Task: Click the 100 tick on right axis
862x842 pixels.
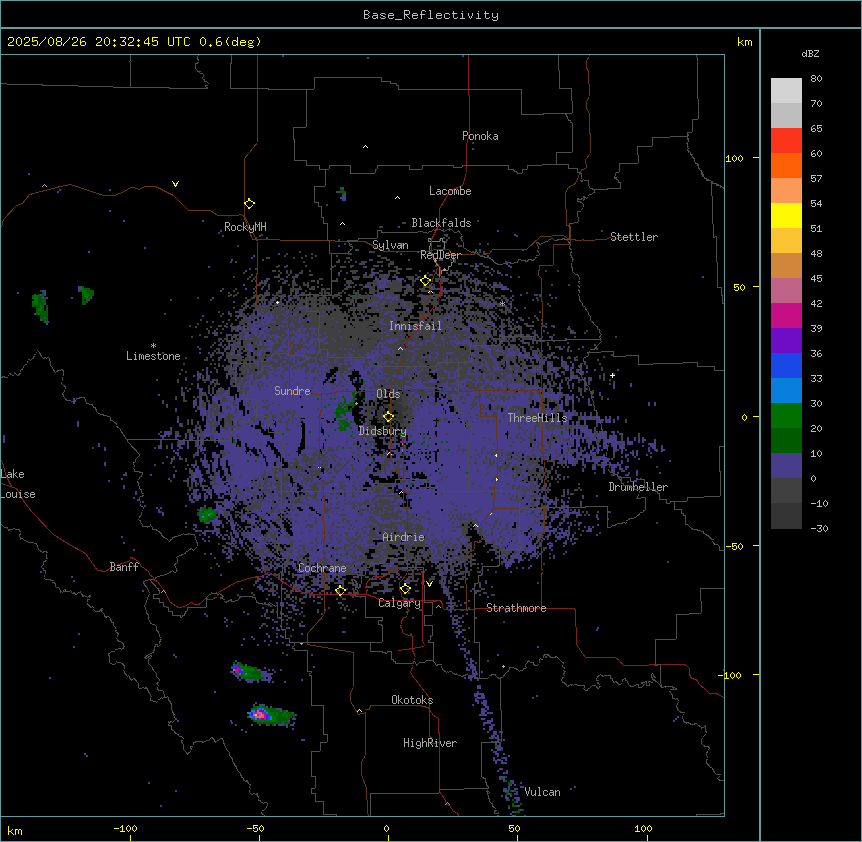Action: (x=734, y=158)
